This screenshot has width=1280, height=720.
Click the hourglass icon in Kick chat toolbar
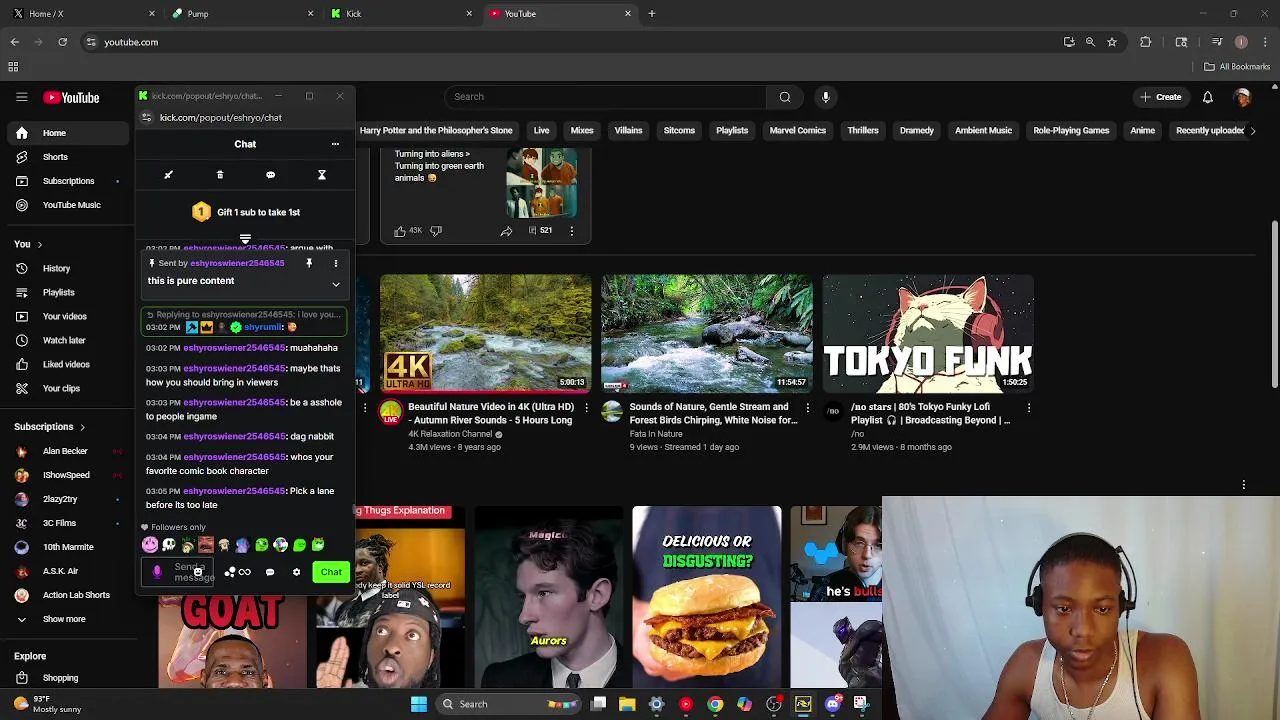tap(322, 175)
